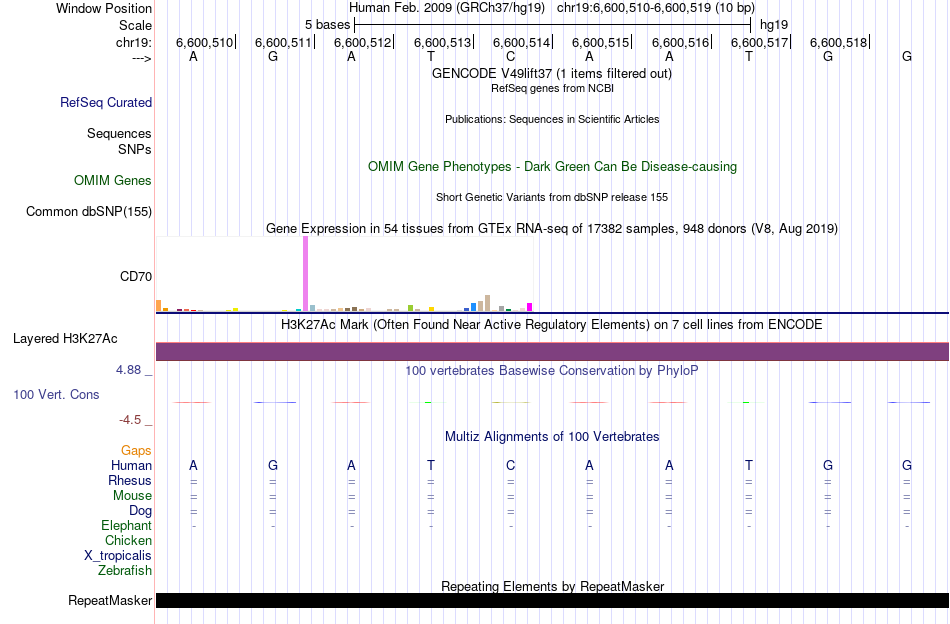Viewport: 950px width, 624px height.
Task: Click the black RepeatMasker element bar
Action: pyautogui.click(x=552, y=600)
